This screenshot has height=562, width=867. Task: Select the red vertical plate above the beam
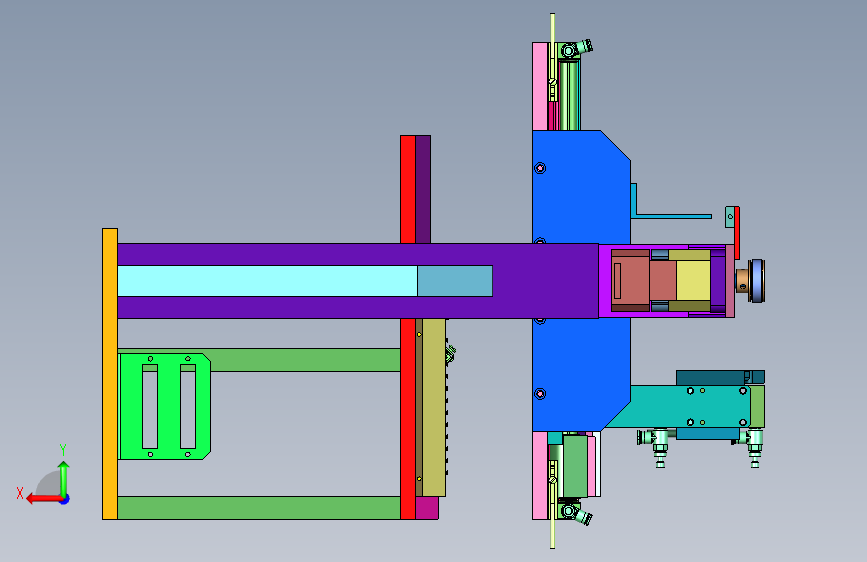(408, 189)
